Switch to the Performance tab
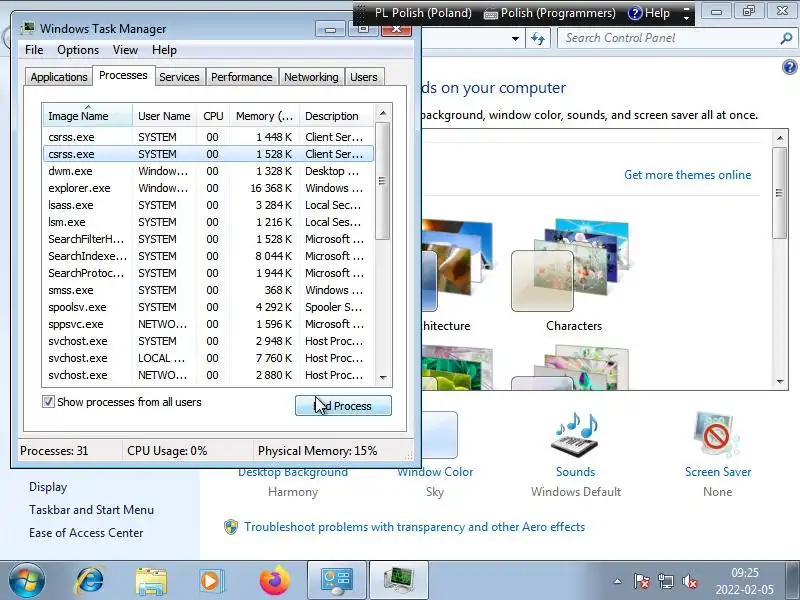The height and width of the screenshot is (600, 800). tap(241, 77)
